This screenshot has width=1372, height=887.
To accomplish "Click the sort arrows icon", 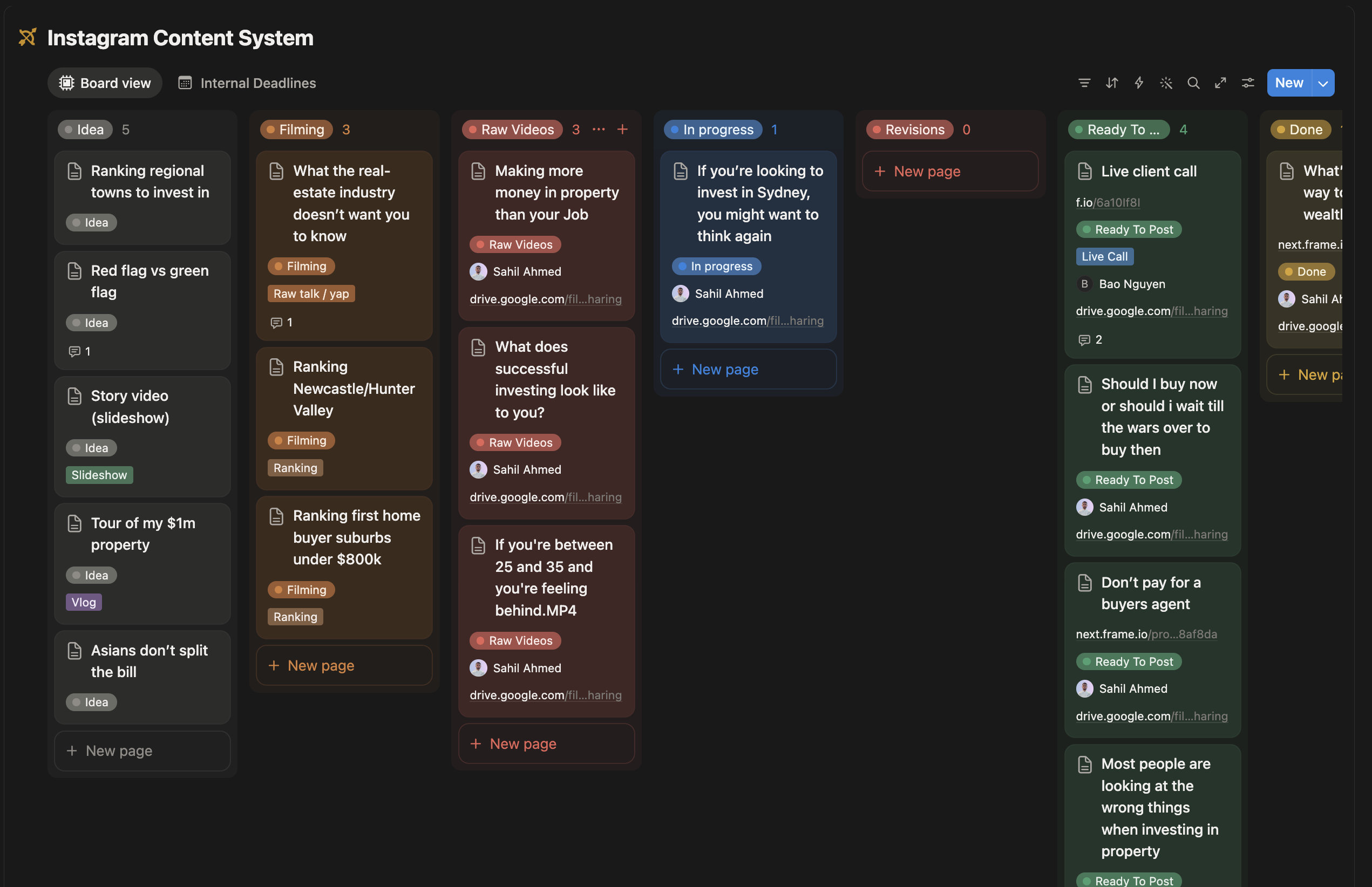I will coord(1111,83).
